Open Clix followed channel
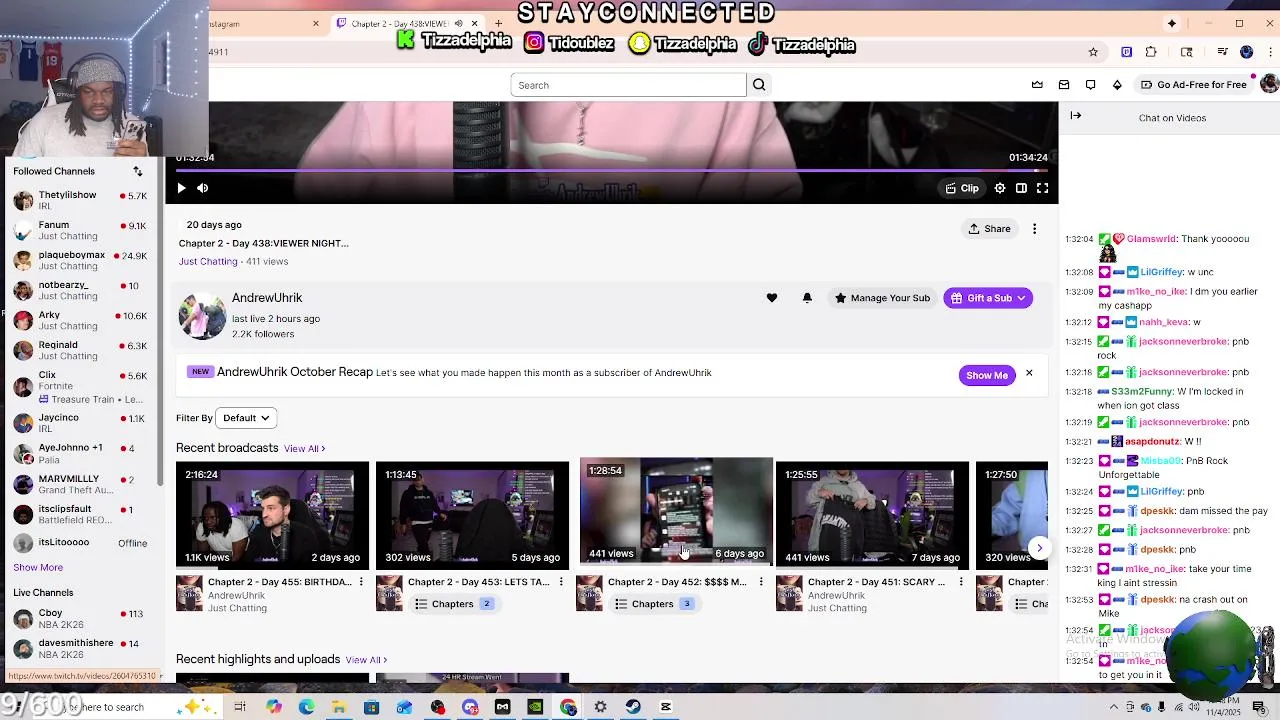This screenshot has height=720, width=1280. [82, 386]
